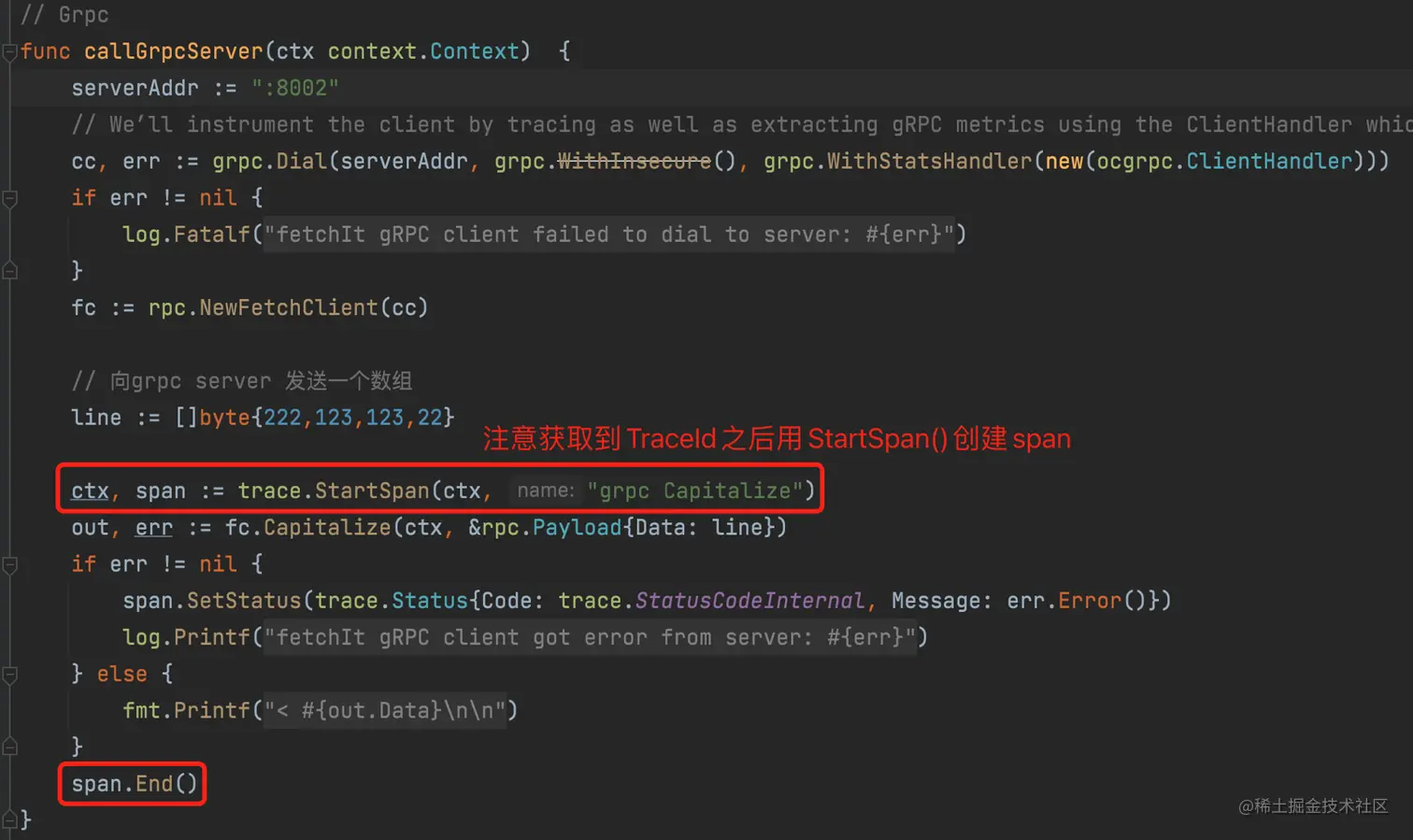The image size is (1413, 840).
Task: Click StartSpan in trace.StartSpan
Action: click(372, 491)
